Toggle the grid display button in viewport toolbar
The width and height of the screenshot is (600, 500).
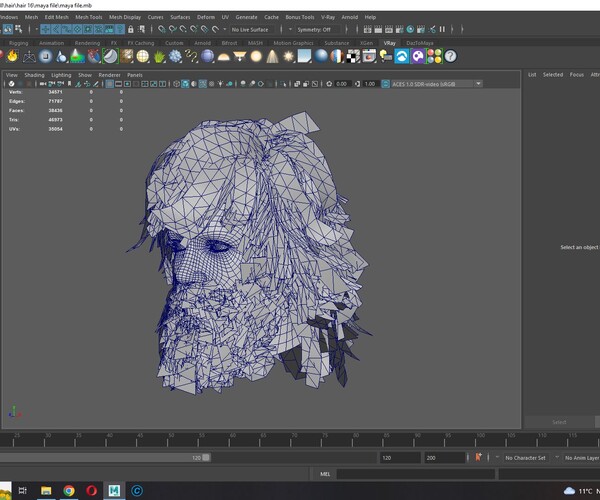(x=109, y=84)
